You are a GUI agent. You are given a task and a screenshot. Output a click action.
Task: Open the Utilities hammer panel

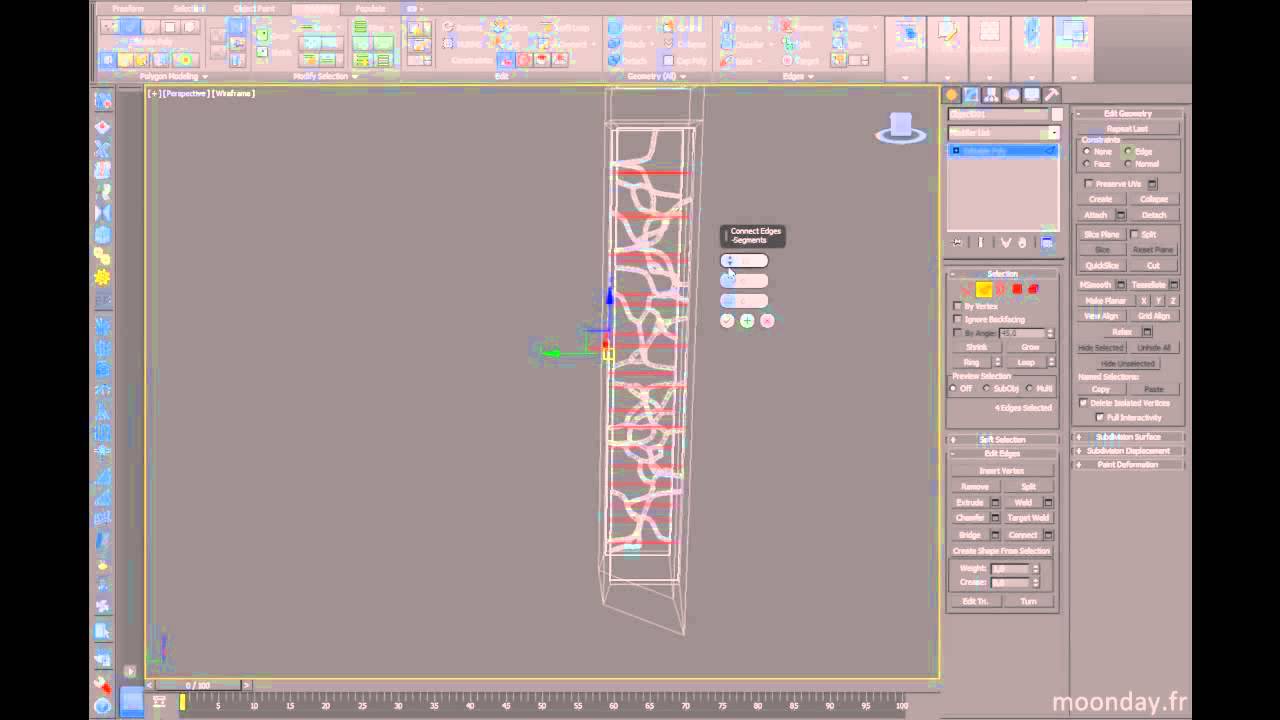(x=1051, y=95)
